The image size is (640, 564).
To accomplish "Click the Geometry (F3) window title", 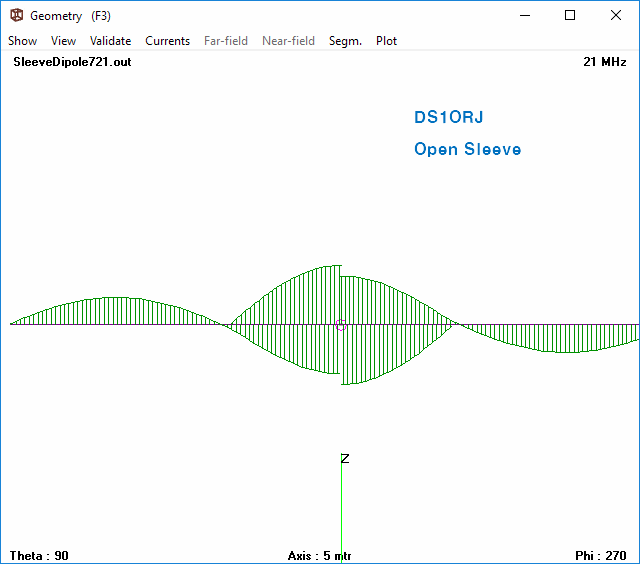I will tap(70, 16).
